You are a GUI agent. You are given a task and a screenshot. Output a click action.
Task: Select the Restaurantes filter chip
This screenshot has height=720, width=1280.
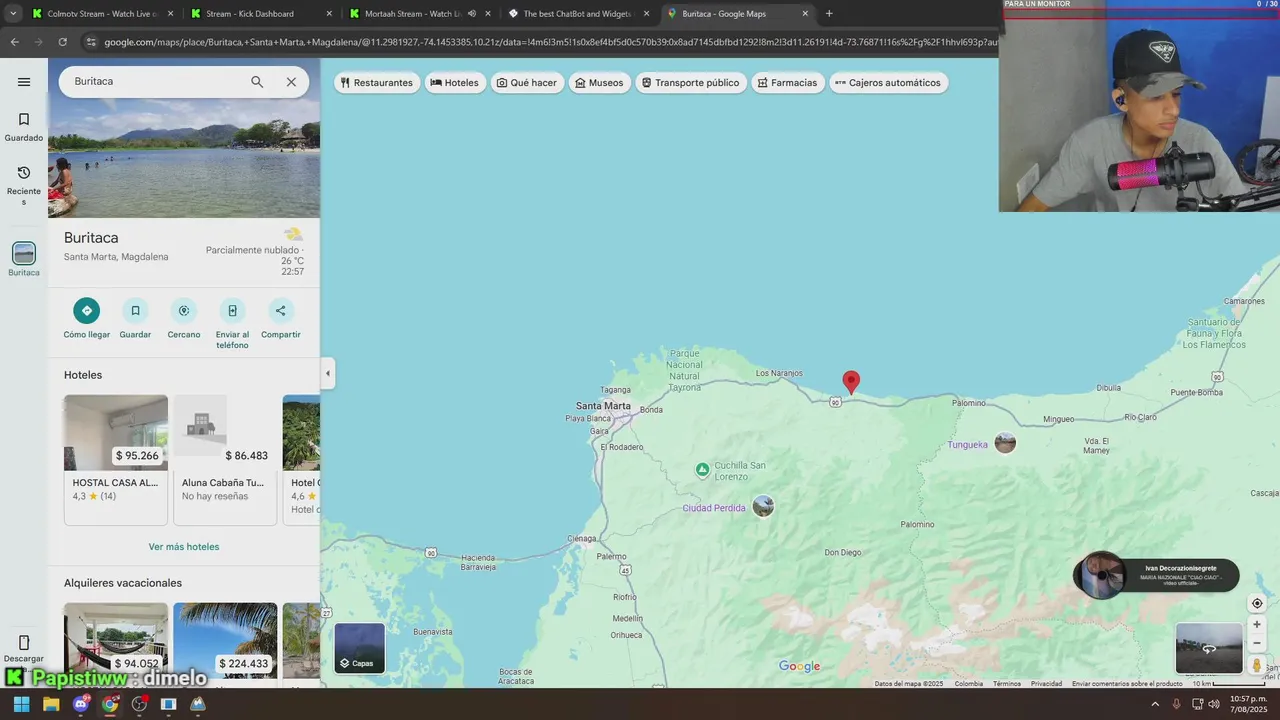click(x=376, y=83)
